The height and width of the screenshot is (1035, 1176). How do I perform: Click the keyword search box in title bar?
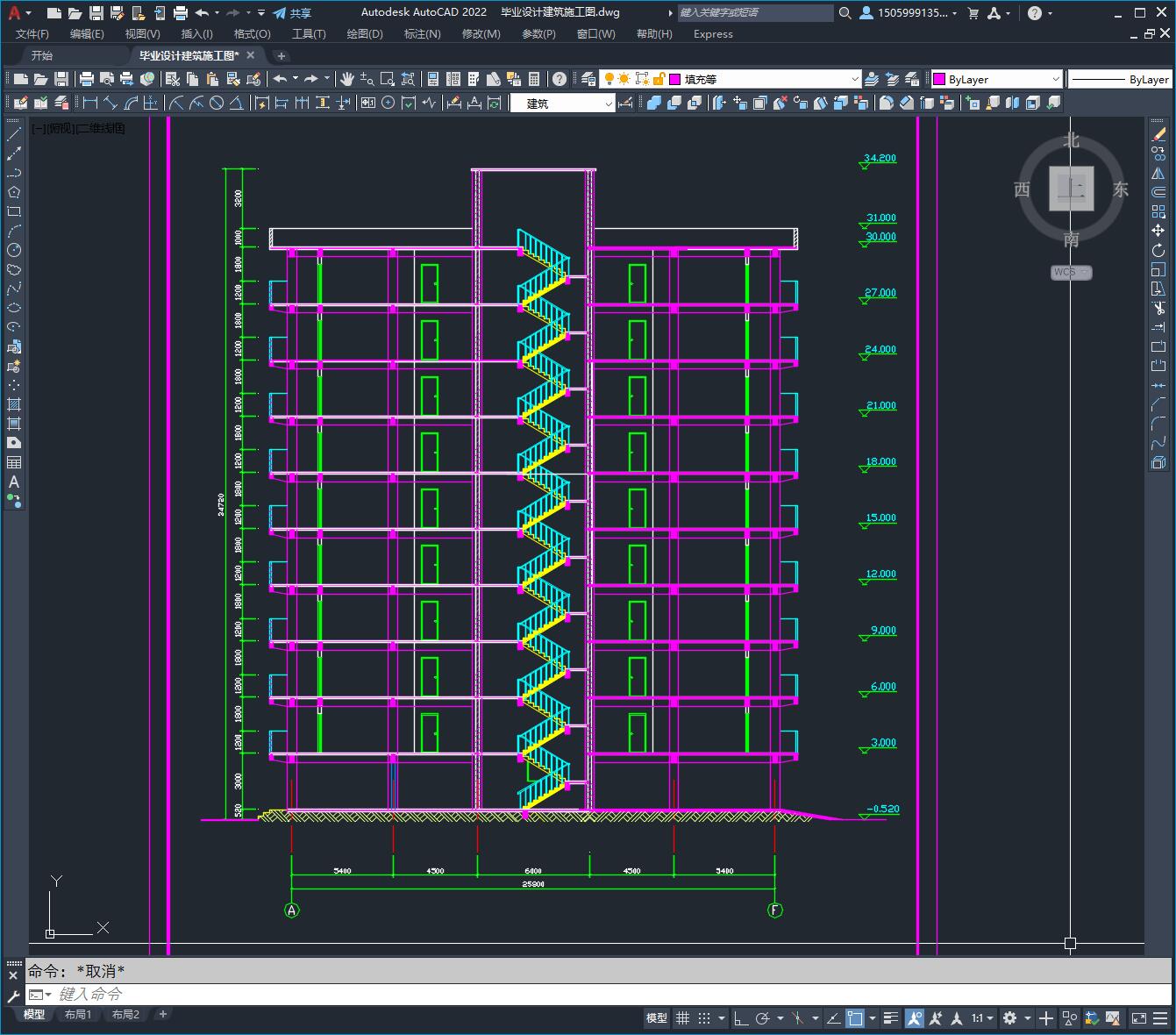755,12
